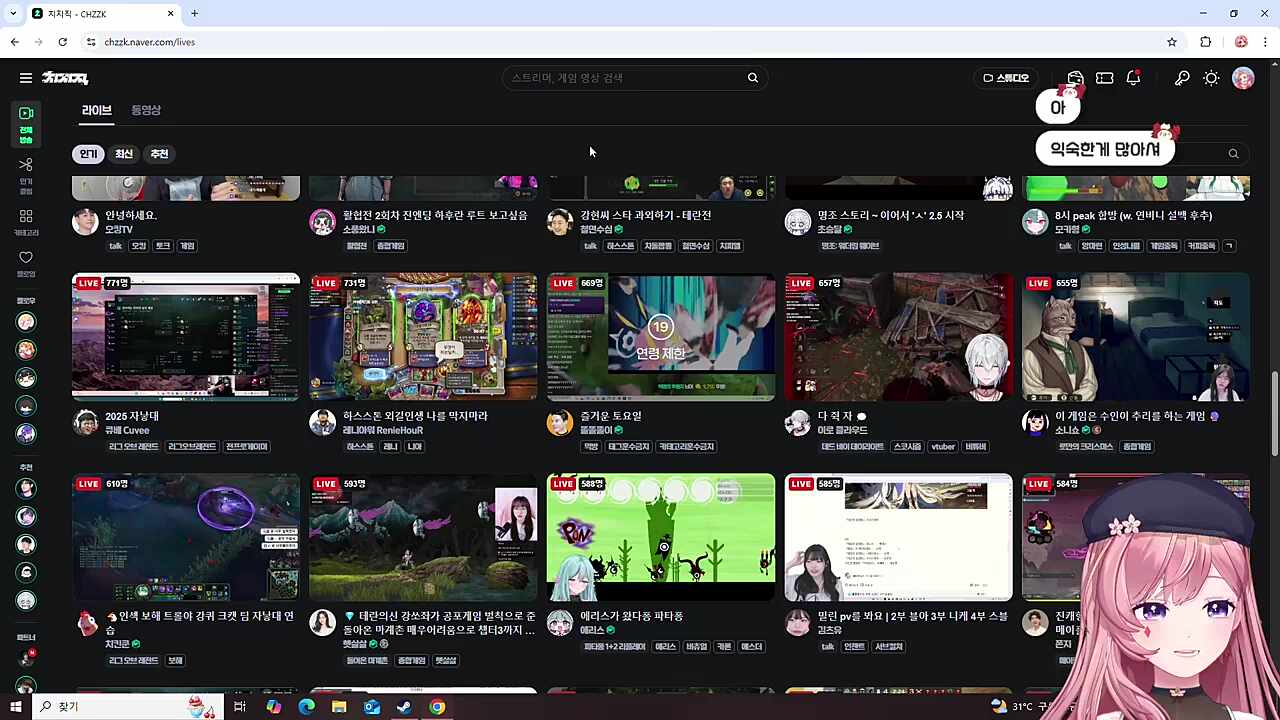Open 카테고리 grid sidebar icon
1280x720 pixels.
pyautogui.click(x=26, y=222)
